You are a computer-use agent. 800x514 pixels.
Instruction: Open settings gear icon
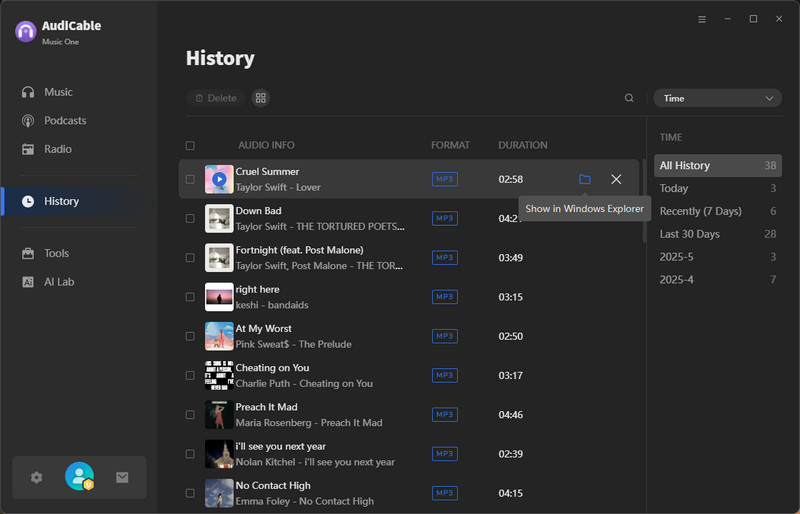point(36,477)
